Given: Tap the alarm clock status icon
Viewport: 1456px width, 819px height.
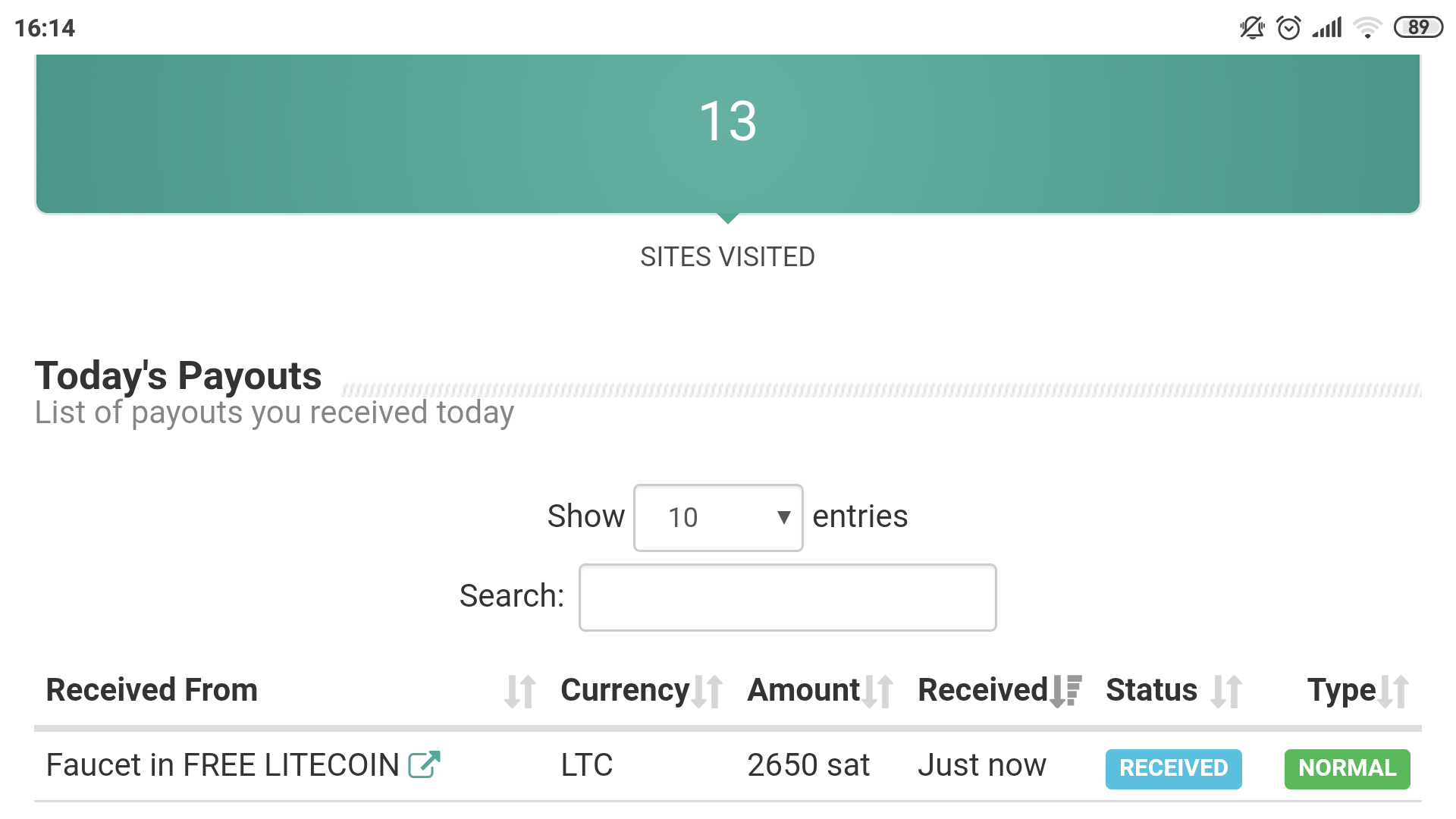Looking at the screenshot, I should 1288,28.
